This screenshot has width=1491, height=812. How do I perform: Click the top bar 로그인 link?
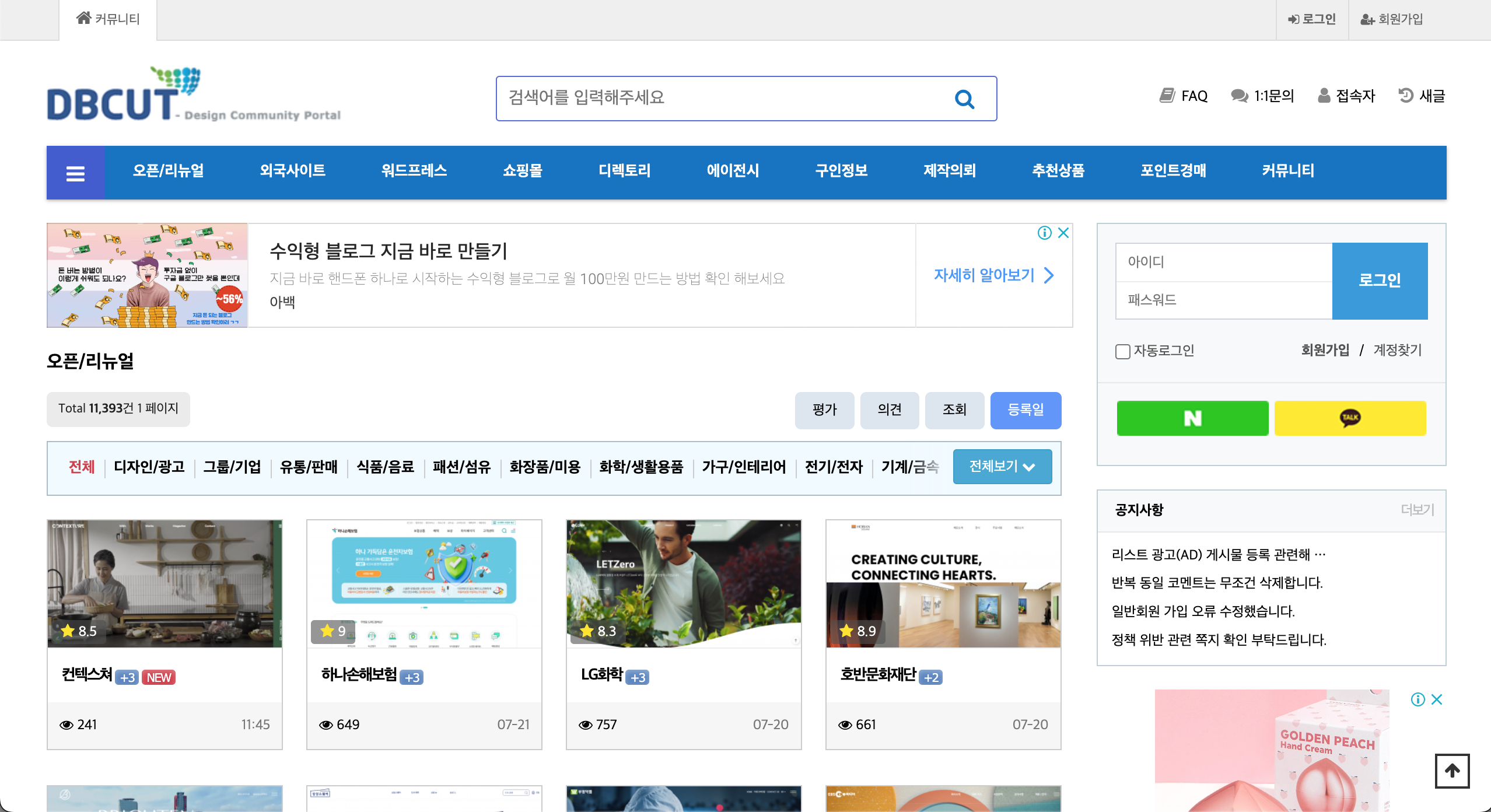click(x=1311, y=19)
